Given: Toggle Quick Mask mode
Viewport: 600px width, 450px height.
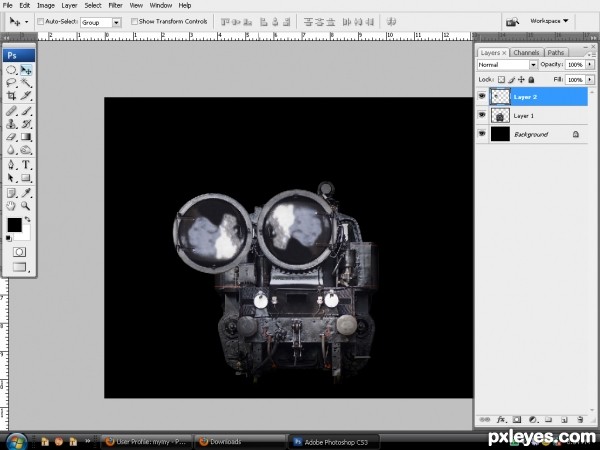Looking at the screenshot, I should point(20,252).
